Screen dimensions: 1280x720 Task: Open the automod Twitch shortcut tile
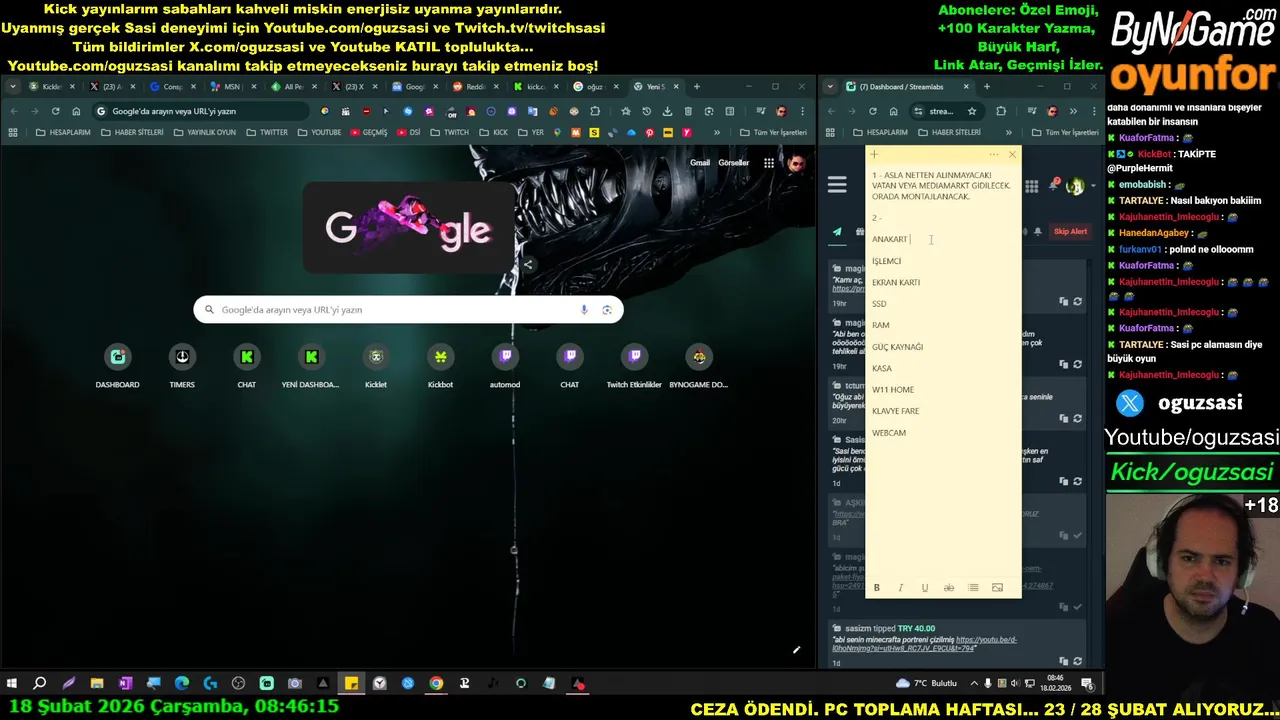(505, 366)
